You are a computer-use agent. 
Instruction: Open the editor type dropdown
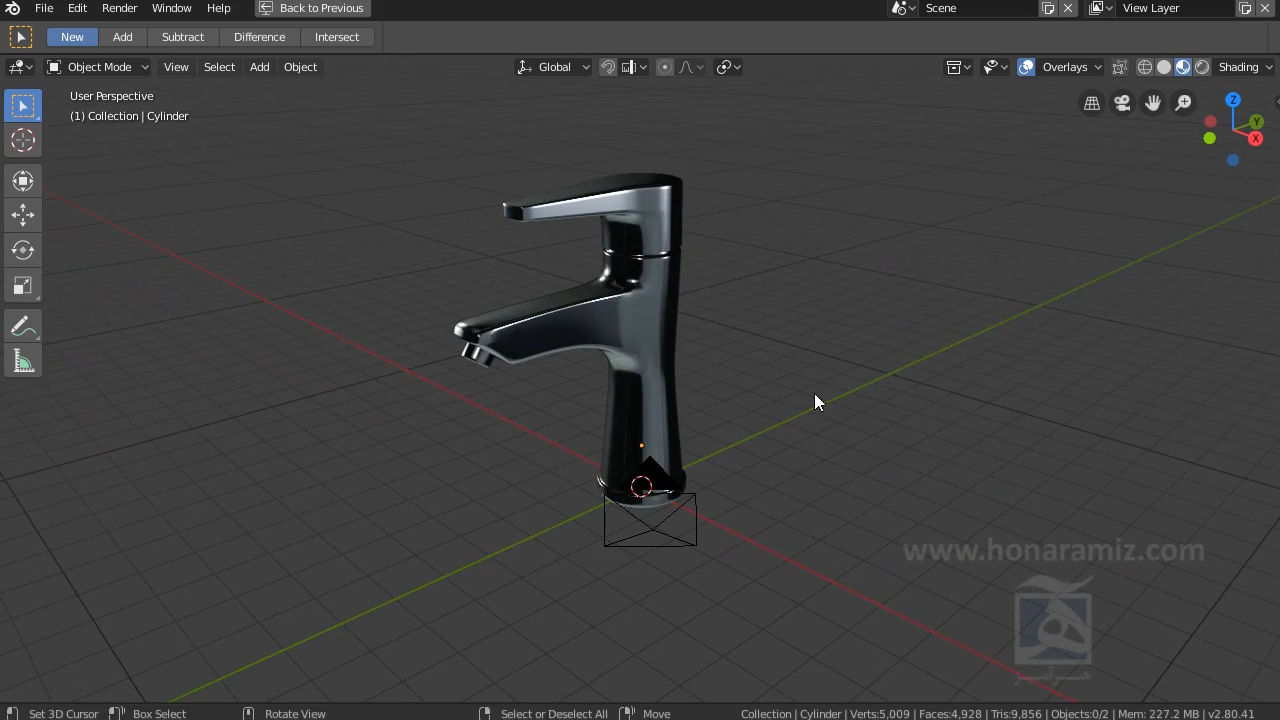click(x=19, y=67)
